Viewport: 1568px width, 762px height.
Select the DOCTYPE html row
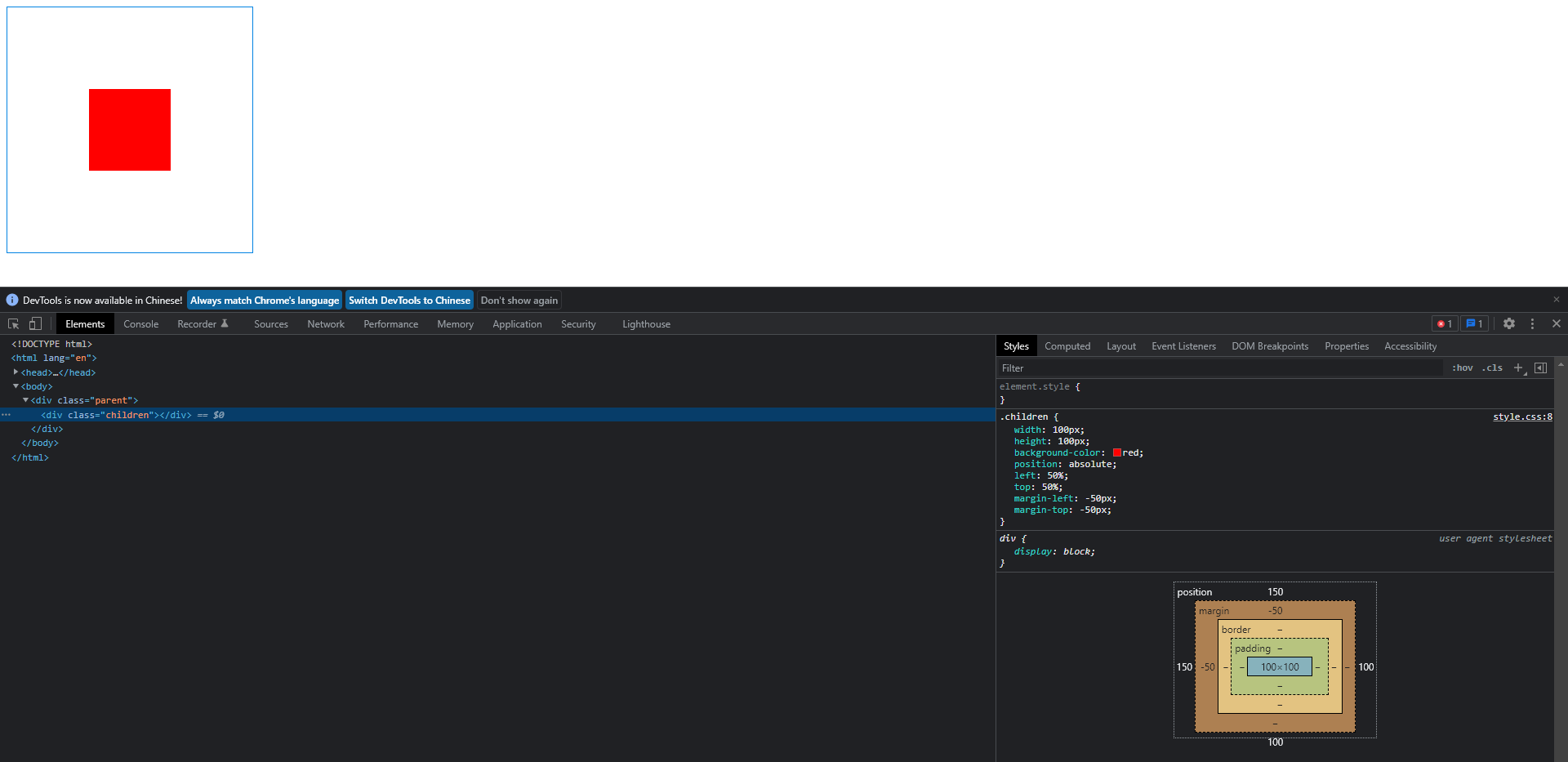(x=497, y=344)
